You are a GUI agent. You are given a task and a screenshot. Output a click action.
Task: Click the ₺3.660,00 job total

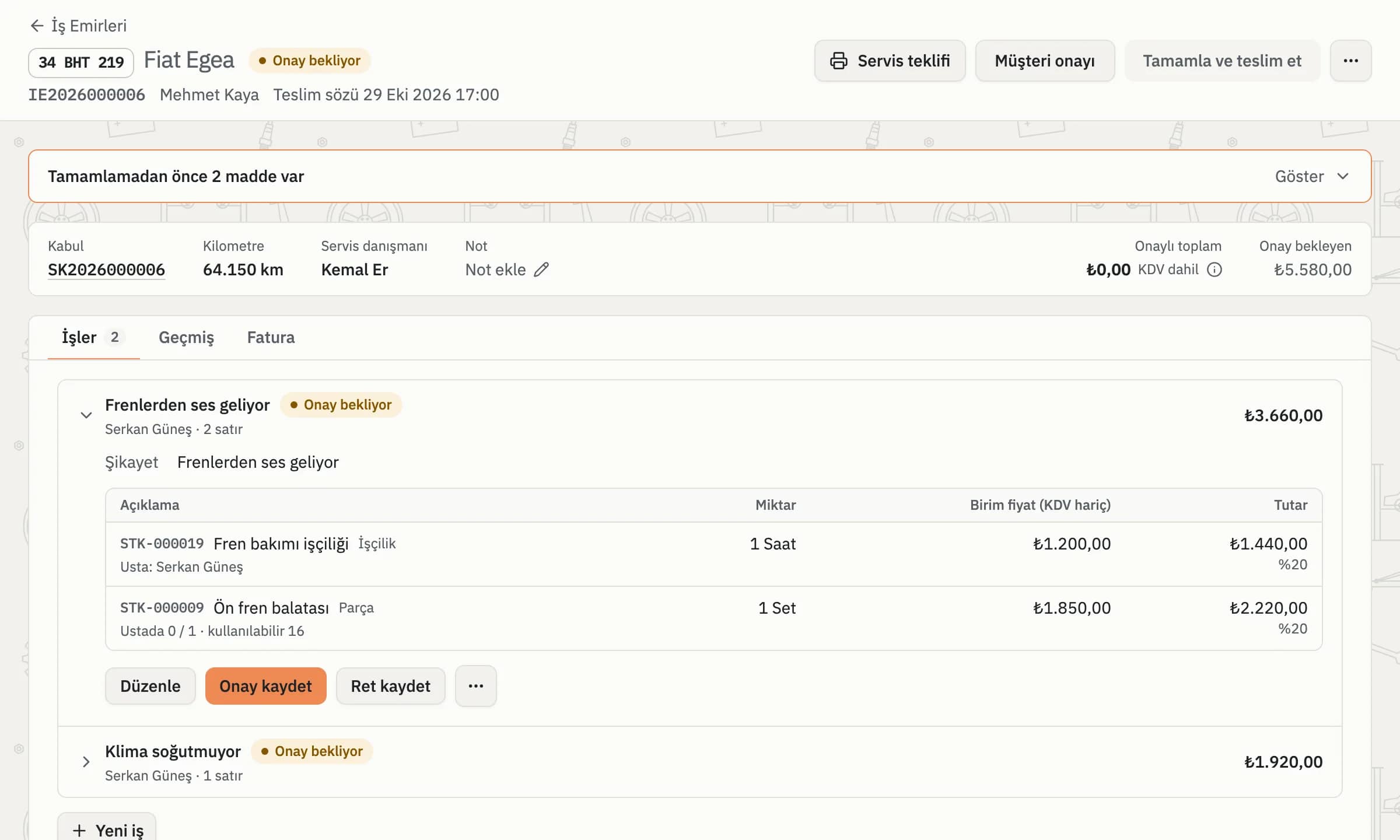[x=1283, y=415]
